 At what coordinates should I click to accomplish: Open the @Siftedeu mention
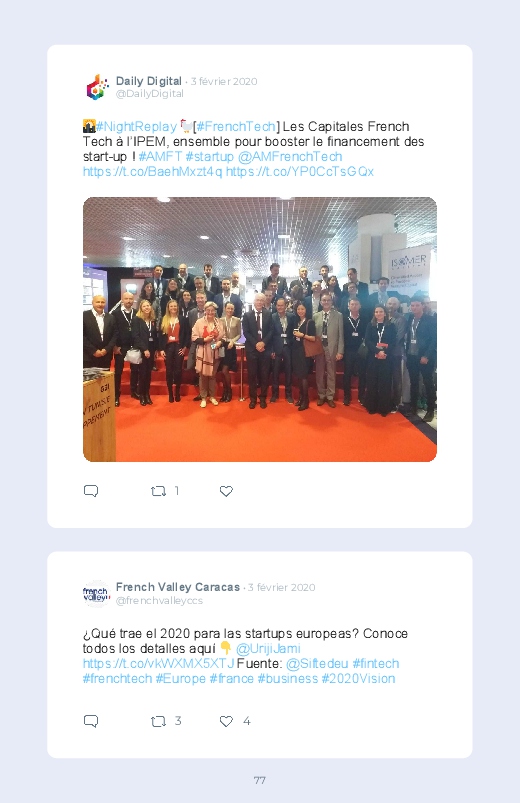[317, 664]
